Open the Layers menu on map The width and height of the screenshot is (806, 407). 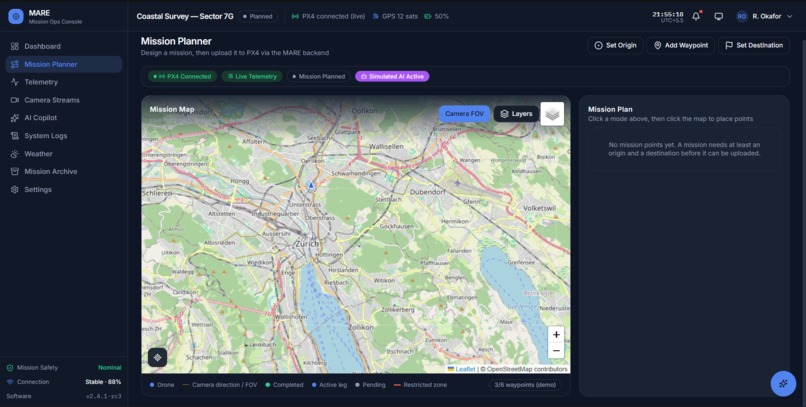click(x=517, y=114)
